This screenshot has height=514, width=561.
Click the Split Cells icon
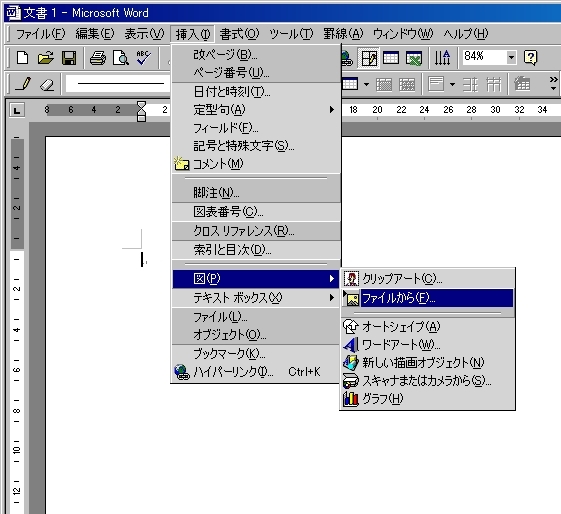(x=407, y=84)
